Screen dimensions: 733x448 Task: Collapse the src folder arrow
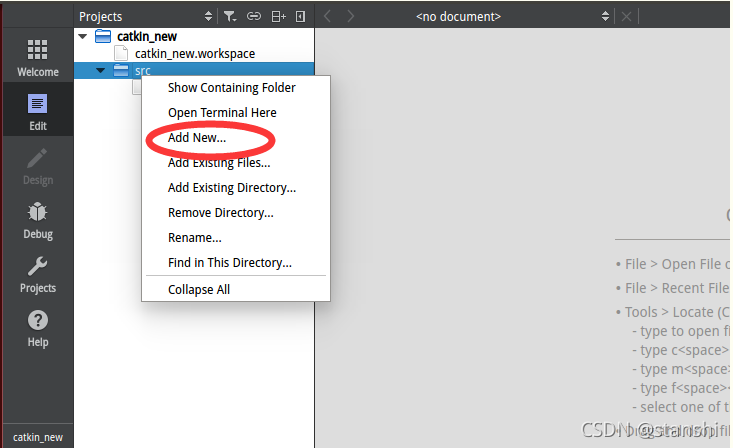(101, 71)
